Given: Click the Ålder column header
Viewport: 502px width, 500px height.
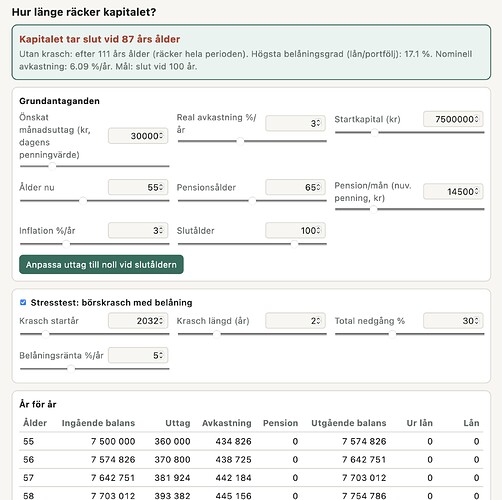Looking at the screenshot, I should coord(35,423).
